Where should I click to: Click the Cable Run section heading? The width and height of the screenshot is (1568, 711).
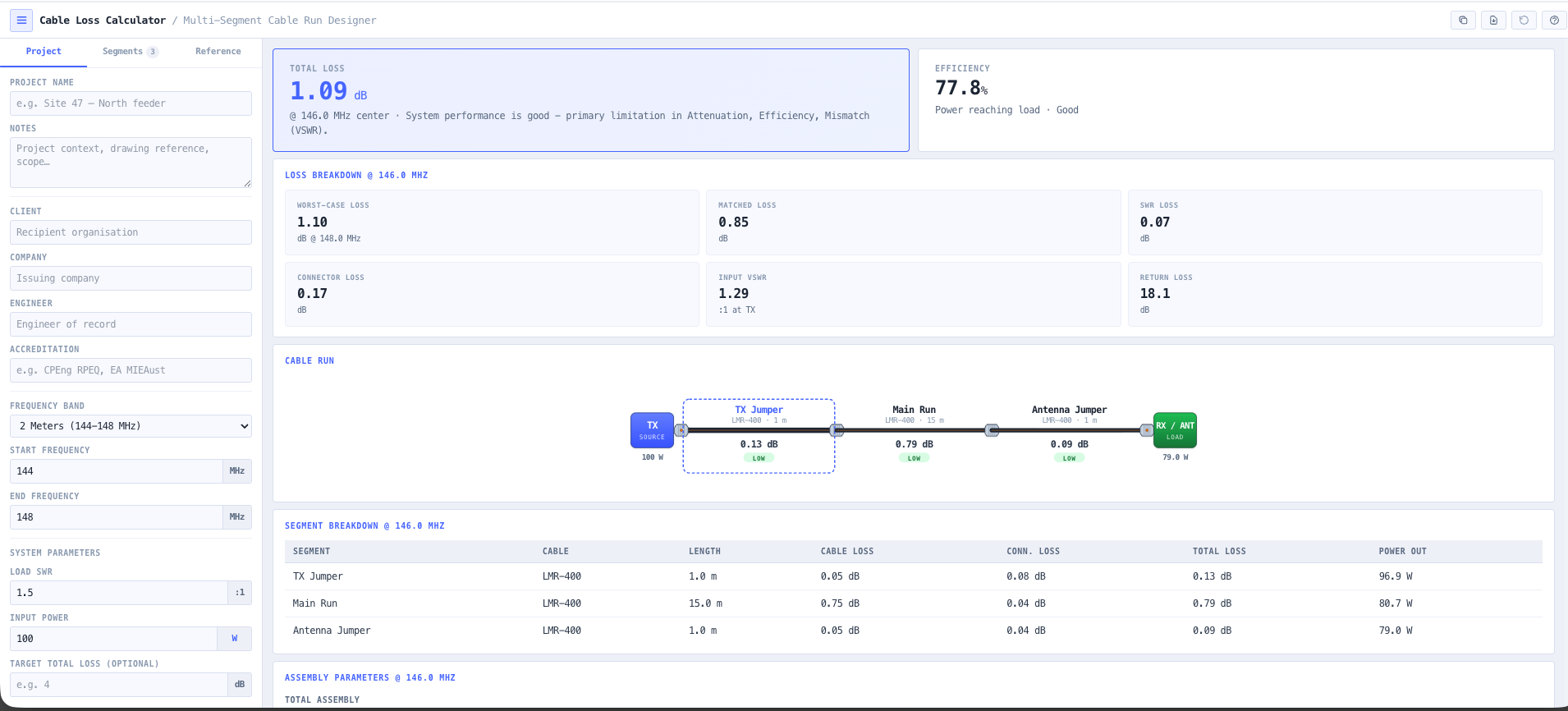(309, 361)
